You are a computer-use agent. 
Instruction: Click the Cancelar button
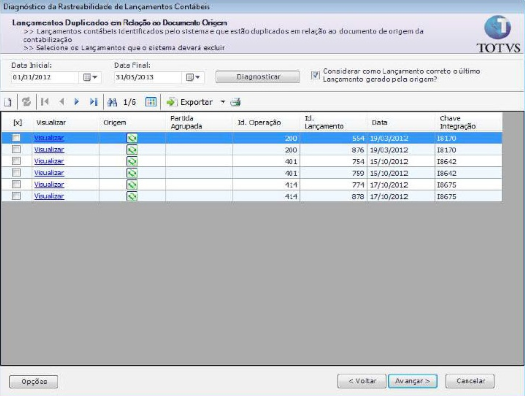470,381
